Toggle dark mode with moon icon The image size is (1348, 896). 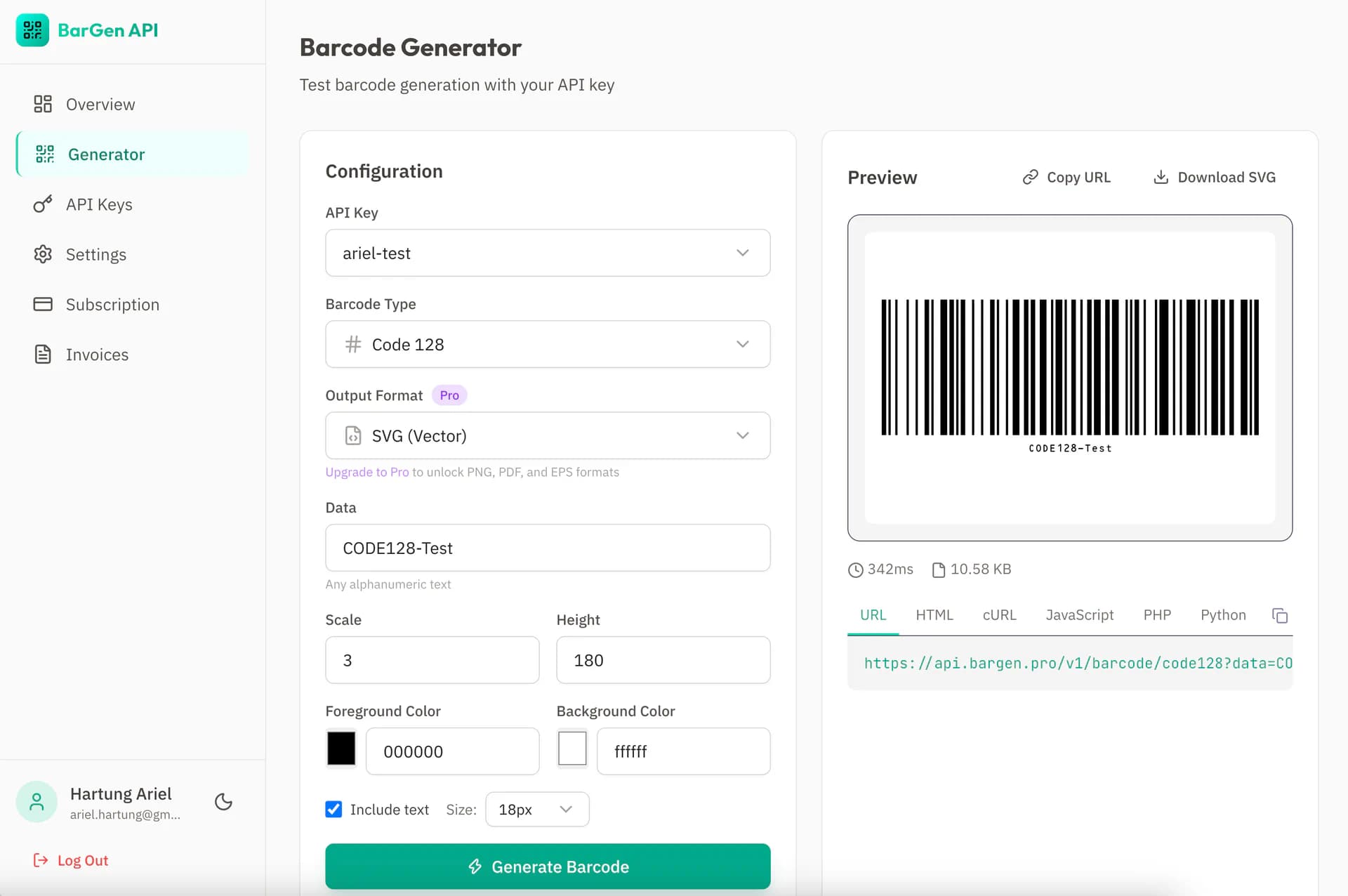coord(223,802)
